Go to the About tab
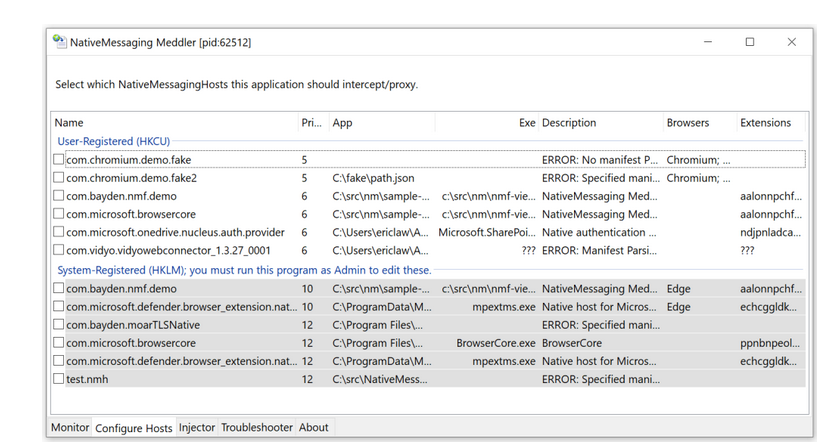Screen dimensions: 832x444 pyautogui.click(x=313, y=428)
